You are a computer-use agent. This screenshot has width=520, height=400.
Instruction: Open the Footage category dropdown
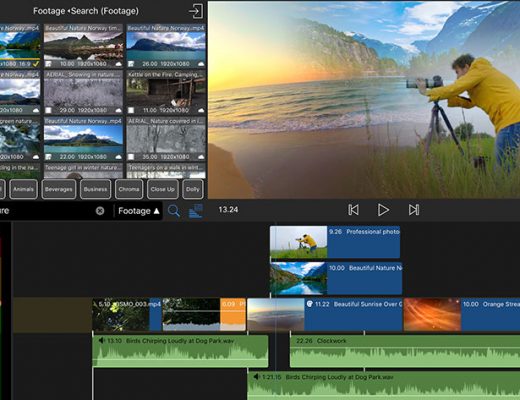coord(139,211)
